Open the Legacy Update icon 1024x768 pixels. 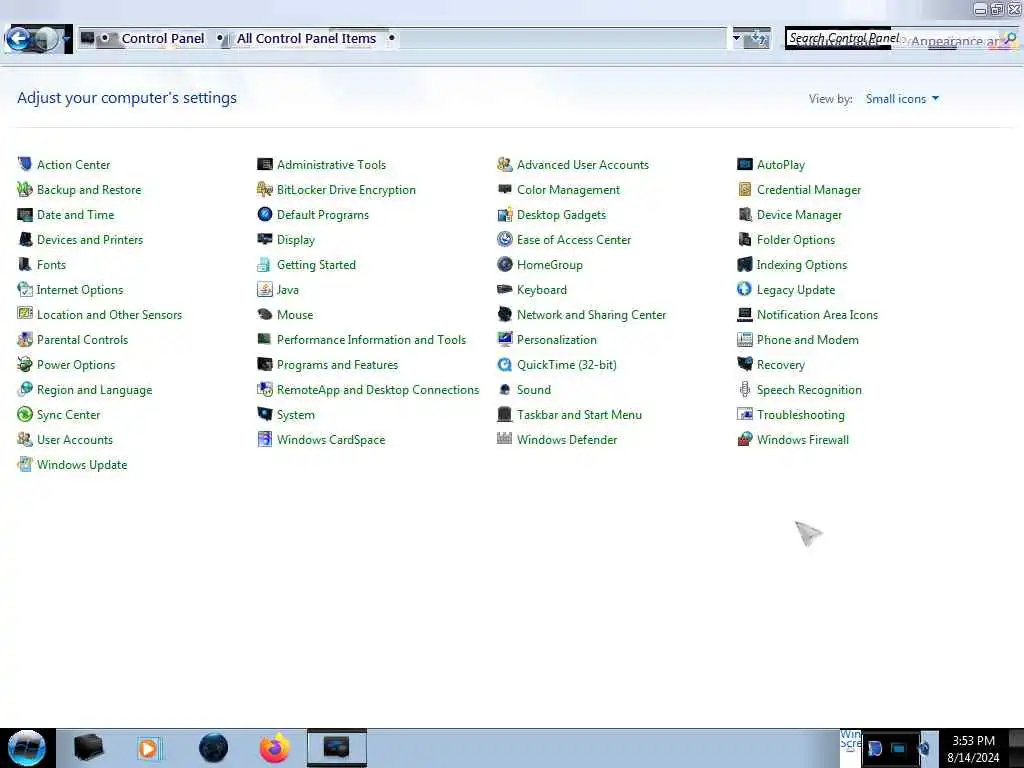[x=744, y=289]
